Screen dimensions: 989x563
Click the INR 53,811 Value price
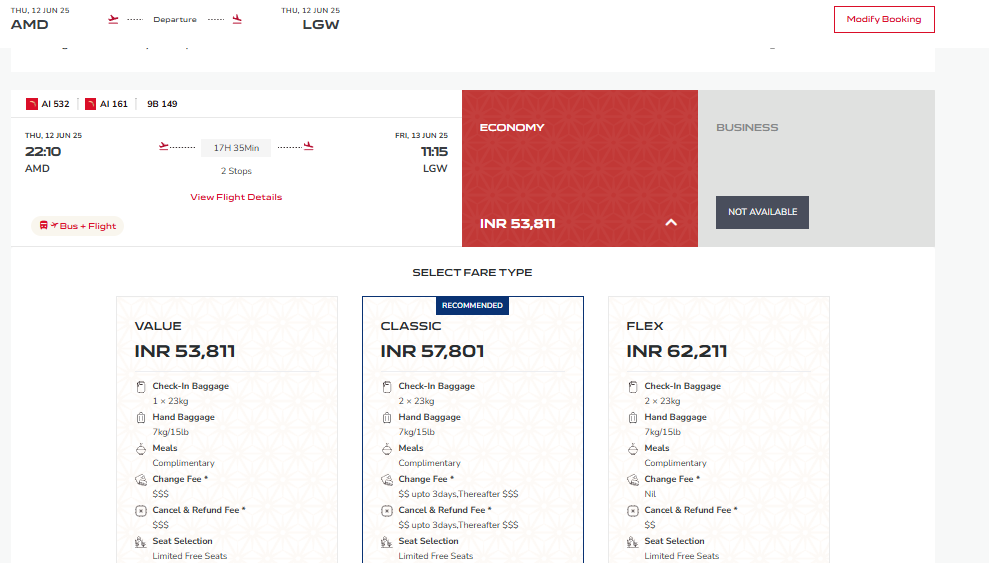(185, 351)
